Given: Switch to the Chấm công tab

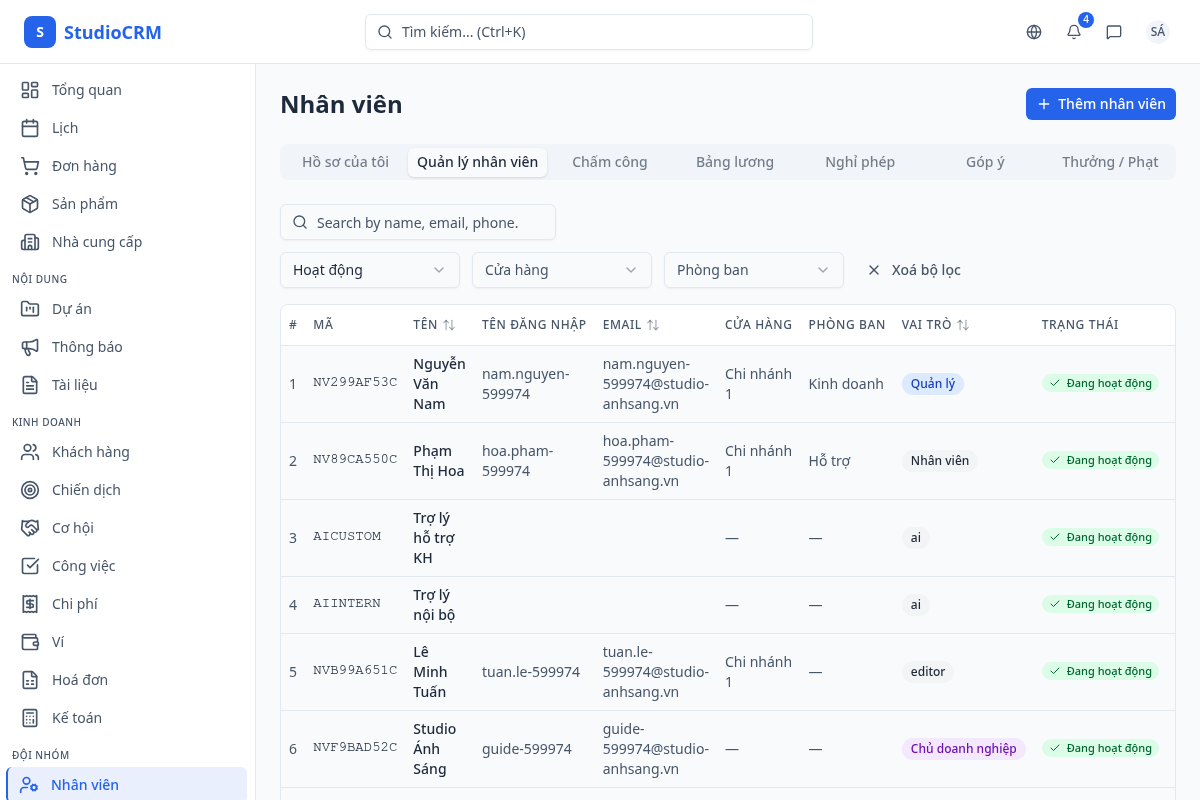Looking at the screenshot, I should coord(609,162).
